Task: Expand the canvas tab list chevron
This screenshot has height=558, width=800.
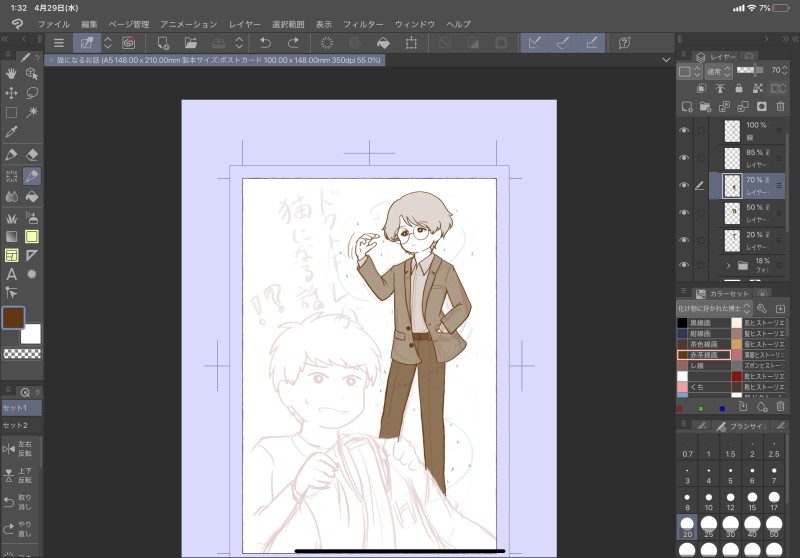Action: pyautogui.click(x=666, y=60)
